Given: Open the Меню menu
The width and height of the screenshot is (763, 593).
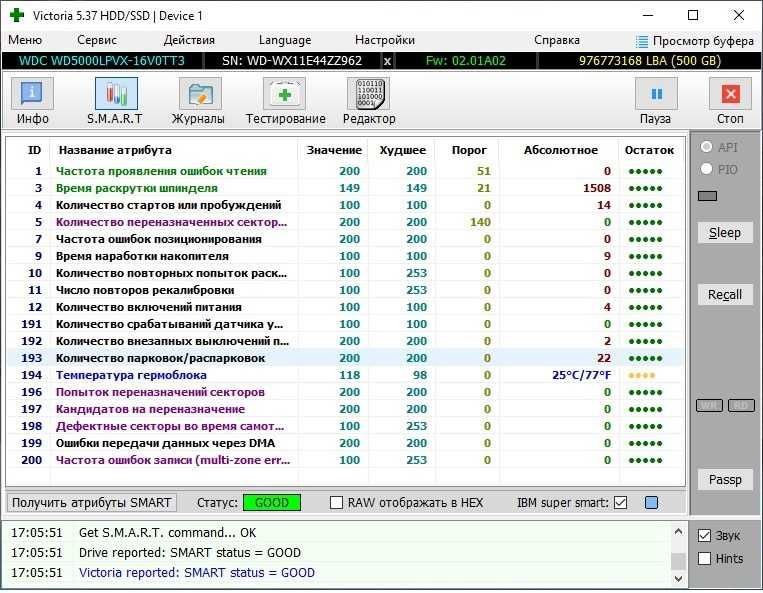Looking at the screenshot, I should (x=25, y=40).
